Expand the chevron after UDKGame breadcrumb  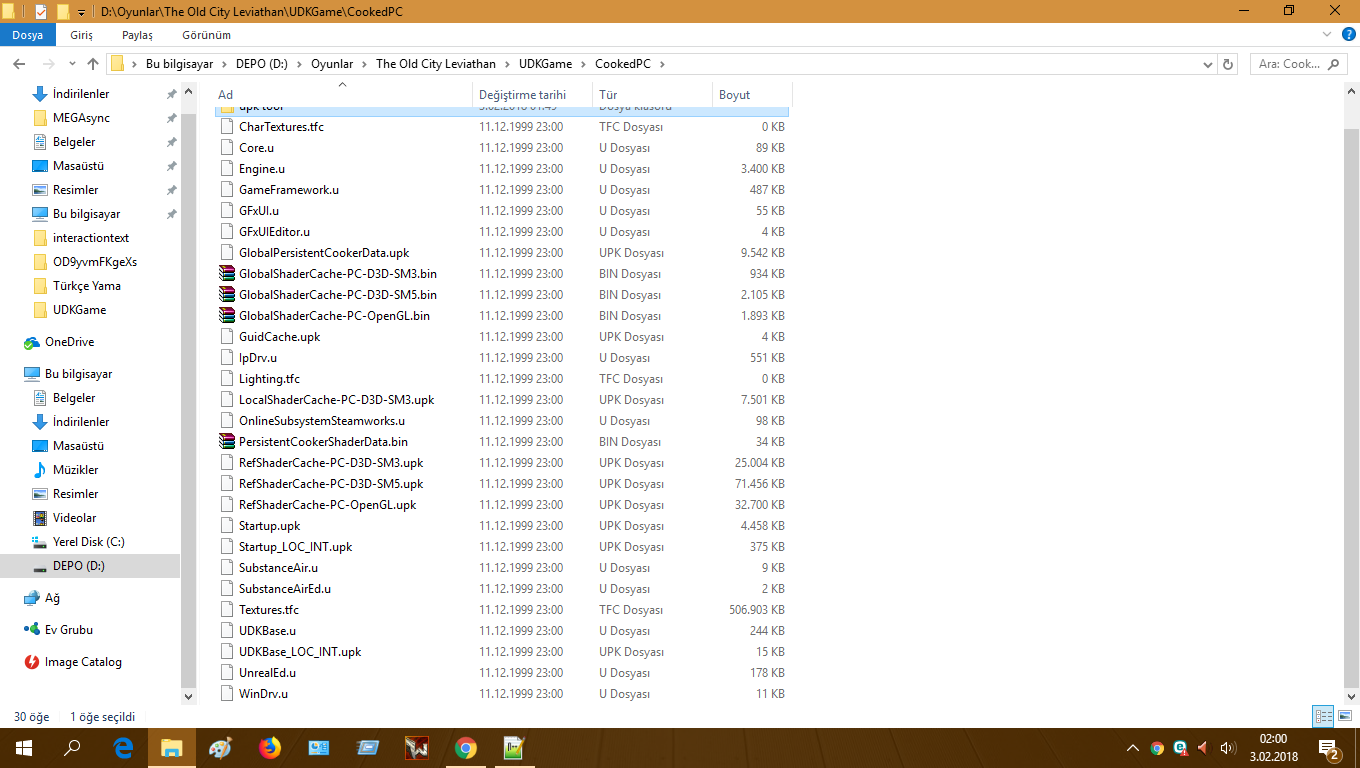tap(584, 64)
